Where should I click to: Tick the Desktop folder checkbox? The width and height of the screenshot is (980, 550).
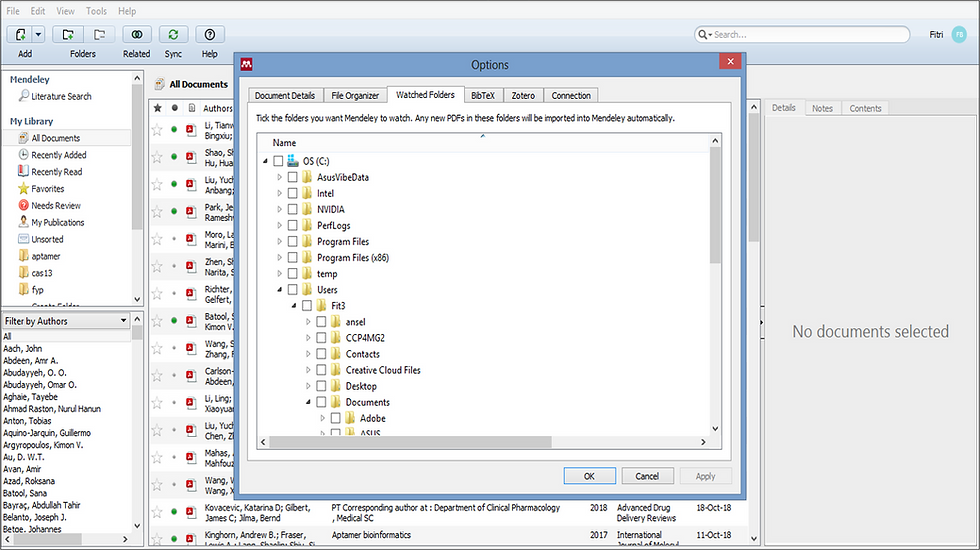point(321,386)
